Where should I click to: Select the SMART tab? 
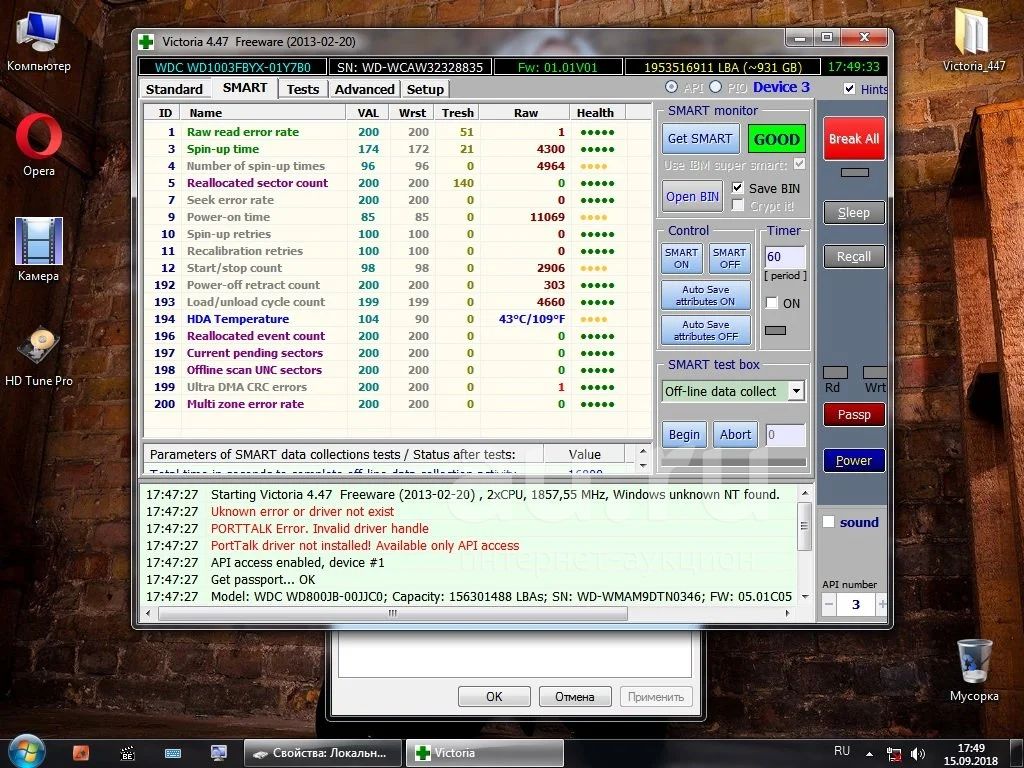point(245,88)
